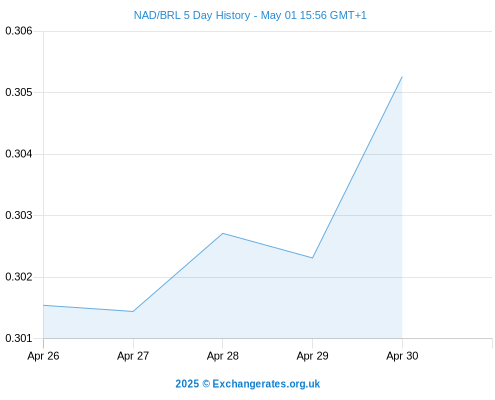Click the Apr 27 x-axis label
Viewport: 495px width, 400px height.
point(133,356)
